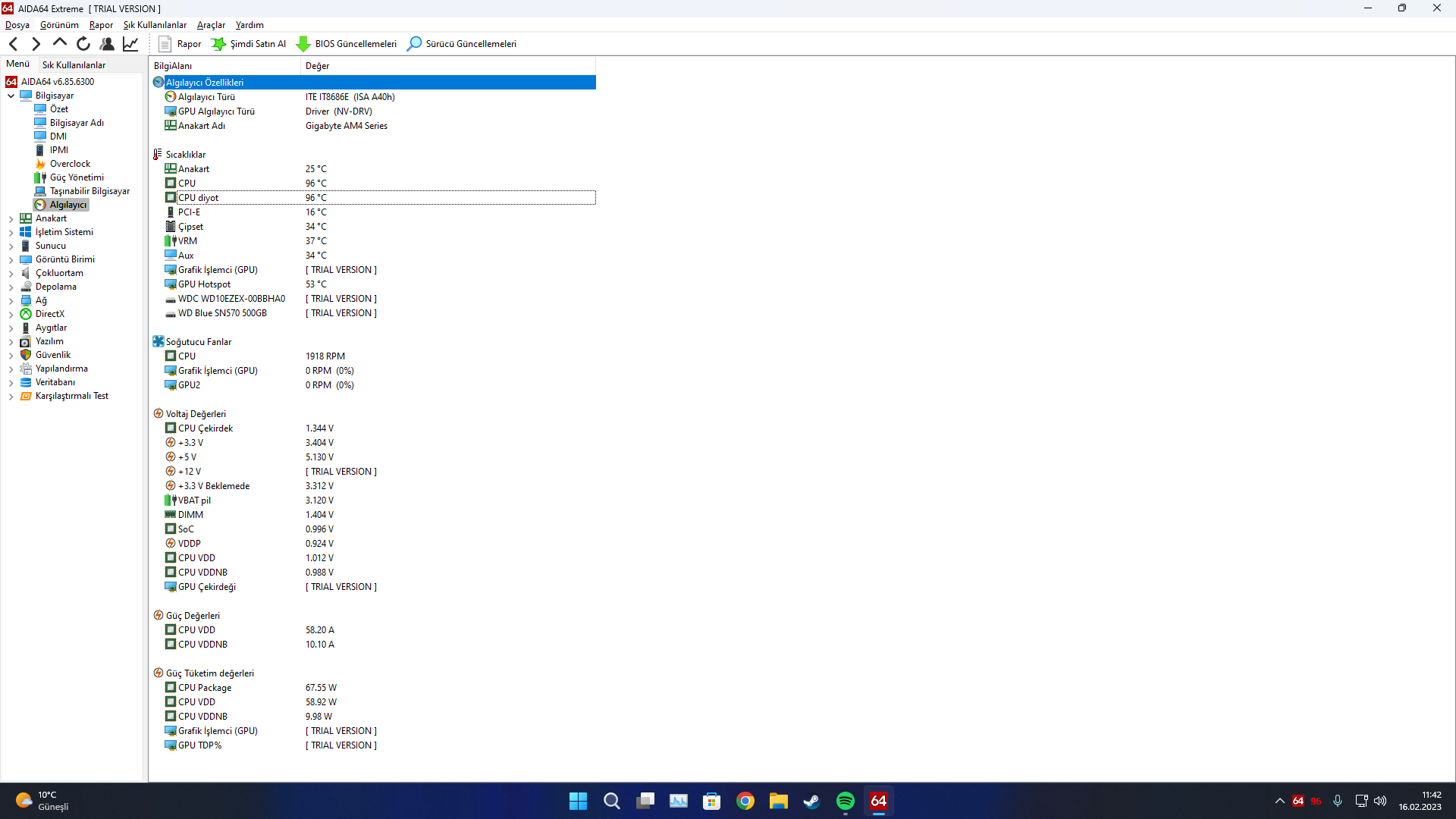The height and width of the screenshot is (819, 1456).
Task: Expand the Görüntü Birimi tree node
Action: [x=11, y=259]
